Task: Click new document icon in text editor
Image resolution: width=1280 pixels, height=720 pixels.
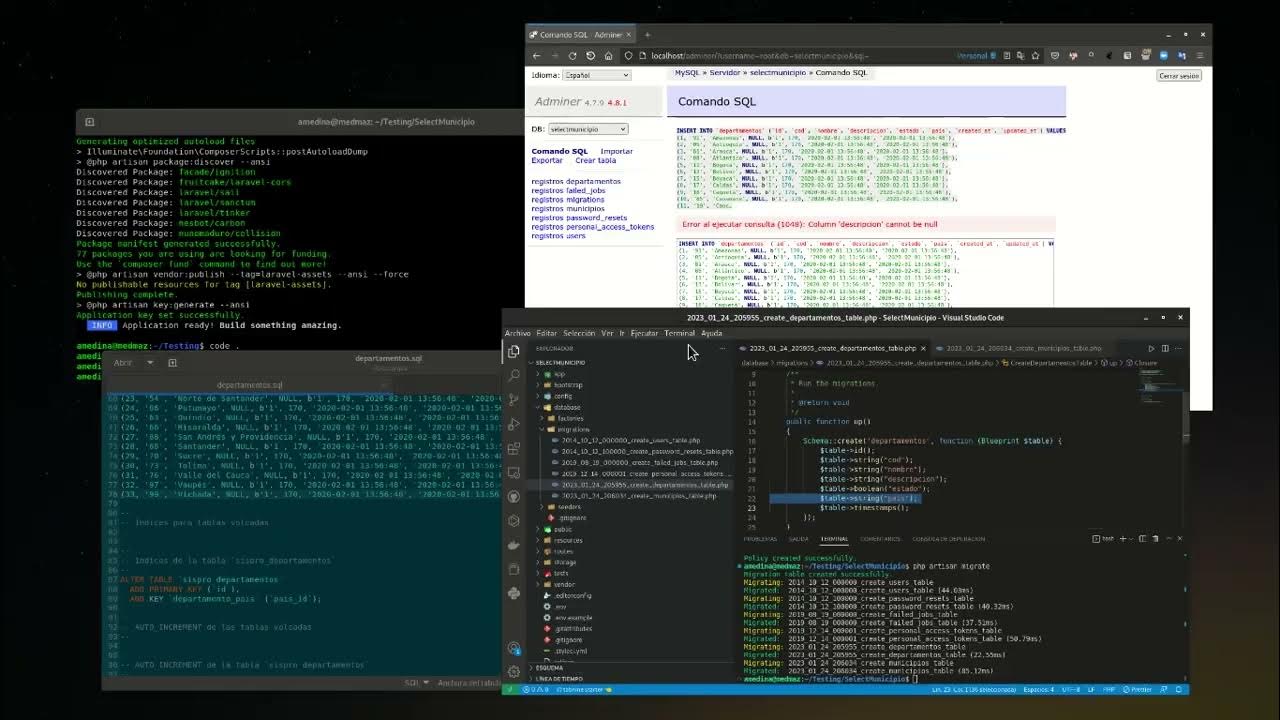Action: 172,362
